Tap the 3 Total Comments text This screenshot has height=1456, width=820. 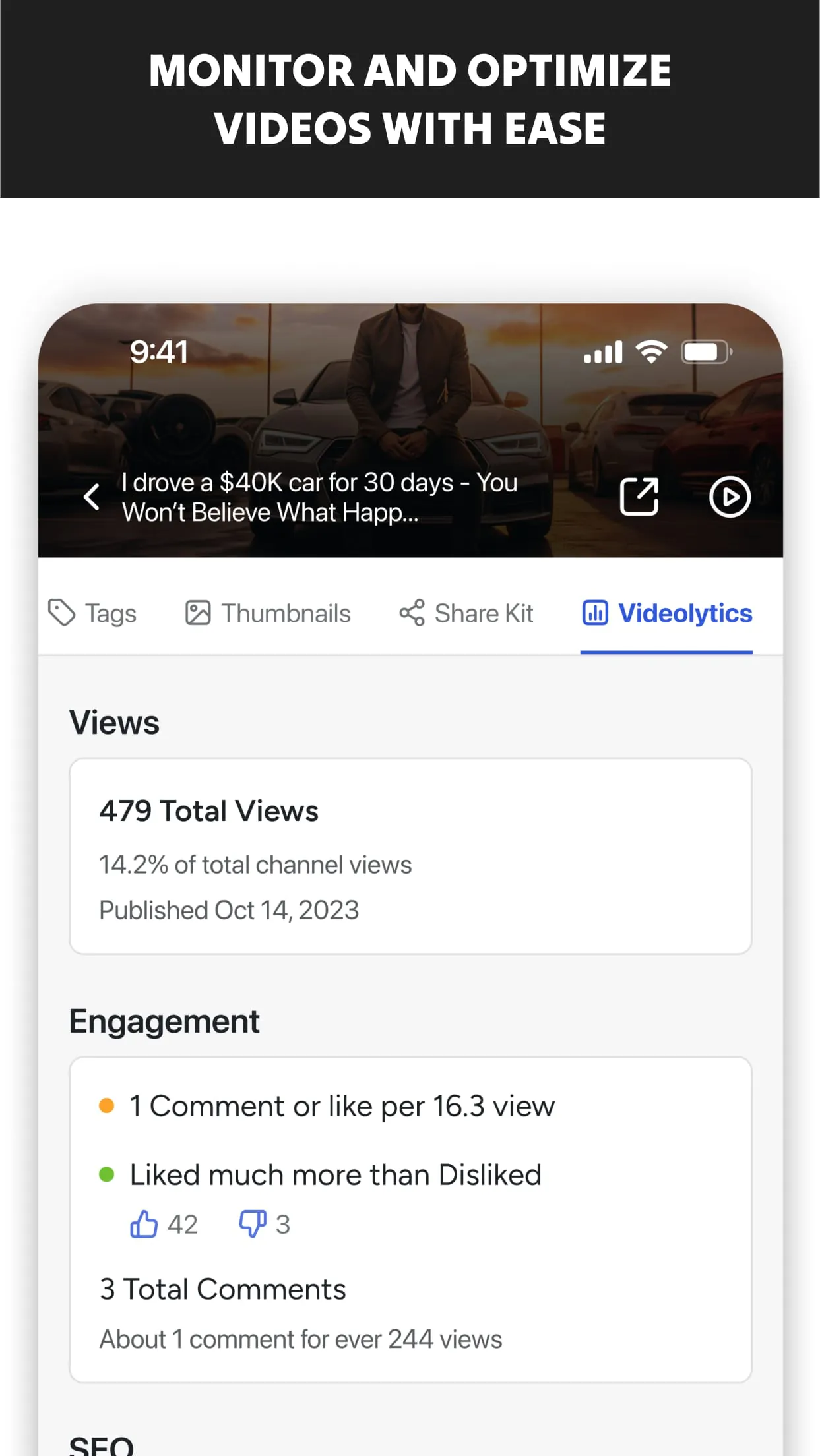pyautogui.click(x=222, y=1289)
